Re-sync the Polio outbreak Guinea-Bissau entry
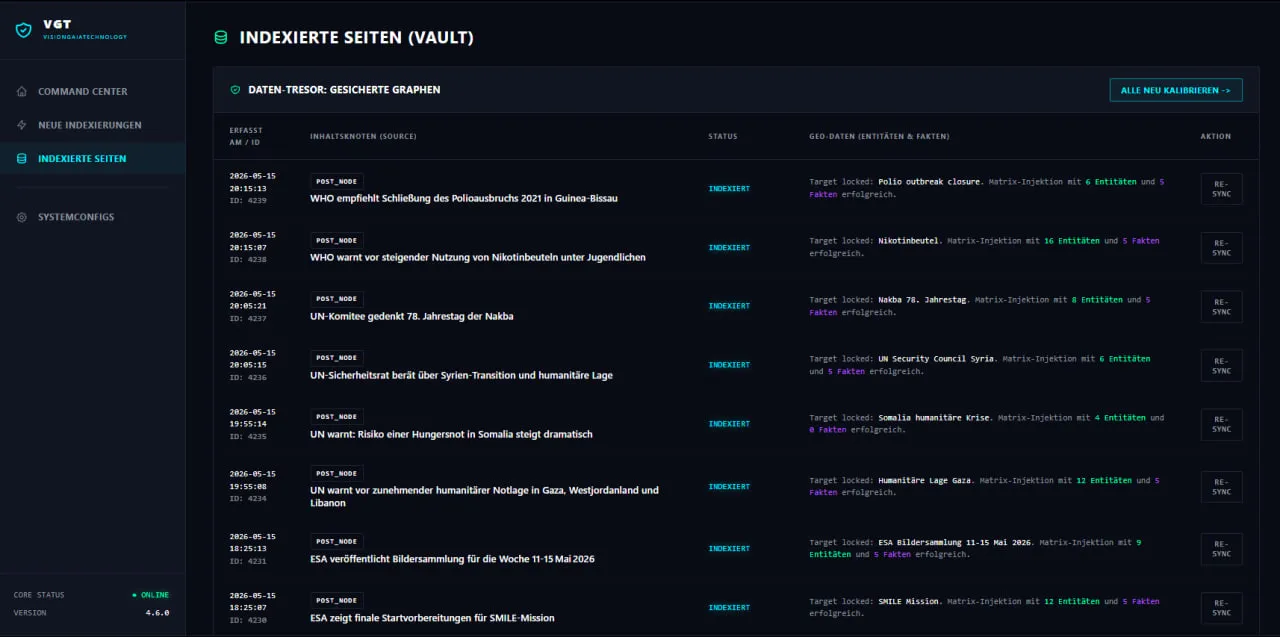Viewport: 1280px width, 637px height. point(1221,188)
